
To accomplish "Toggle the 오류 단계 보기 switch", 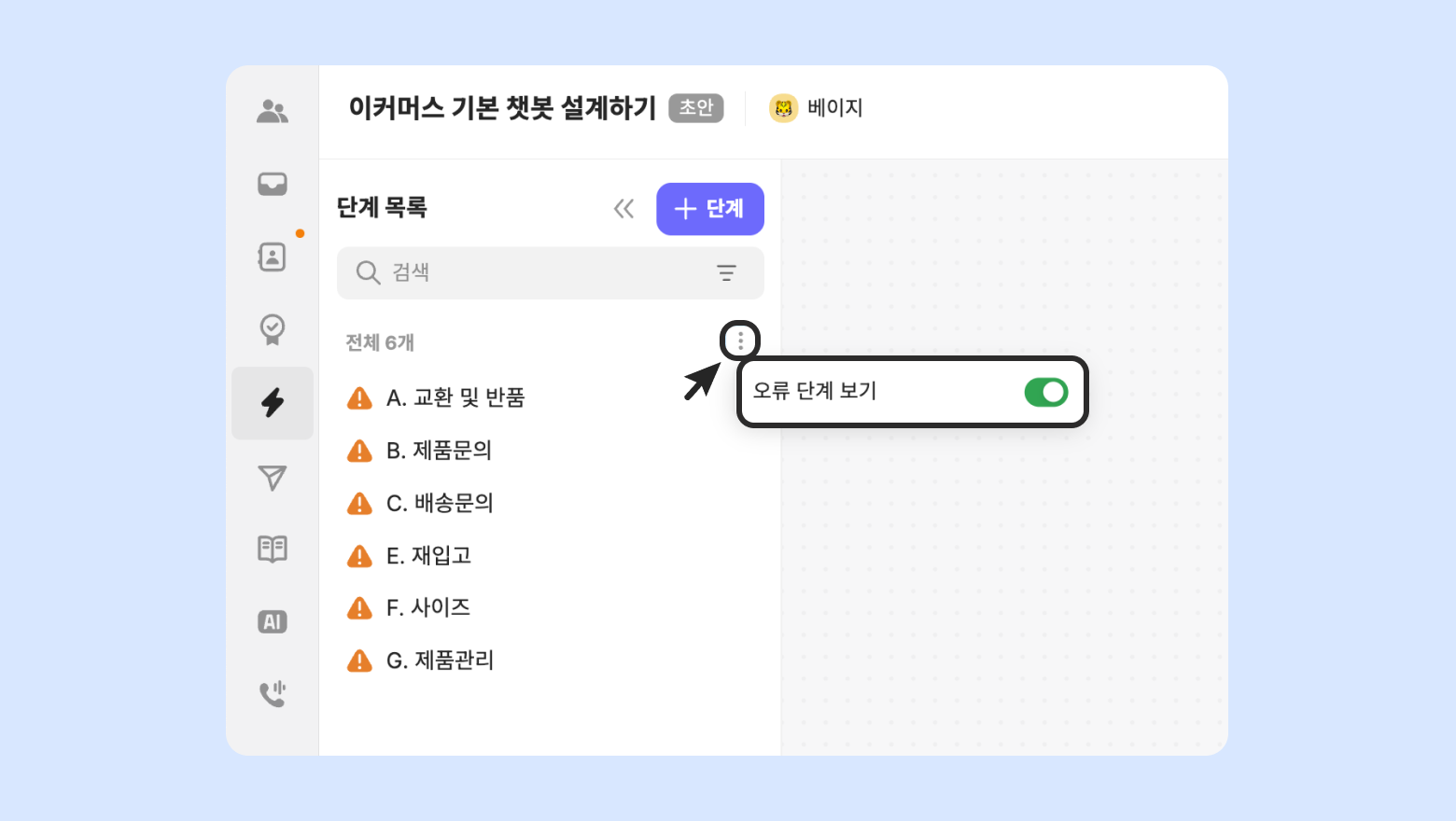I will (1045, 392).
